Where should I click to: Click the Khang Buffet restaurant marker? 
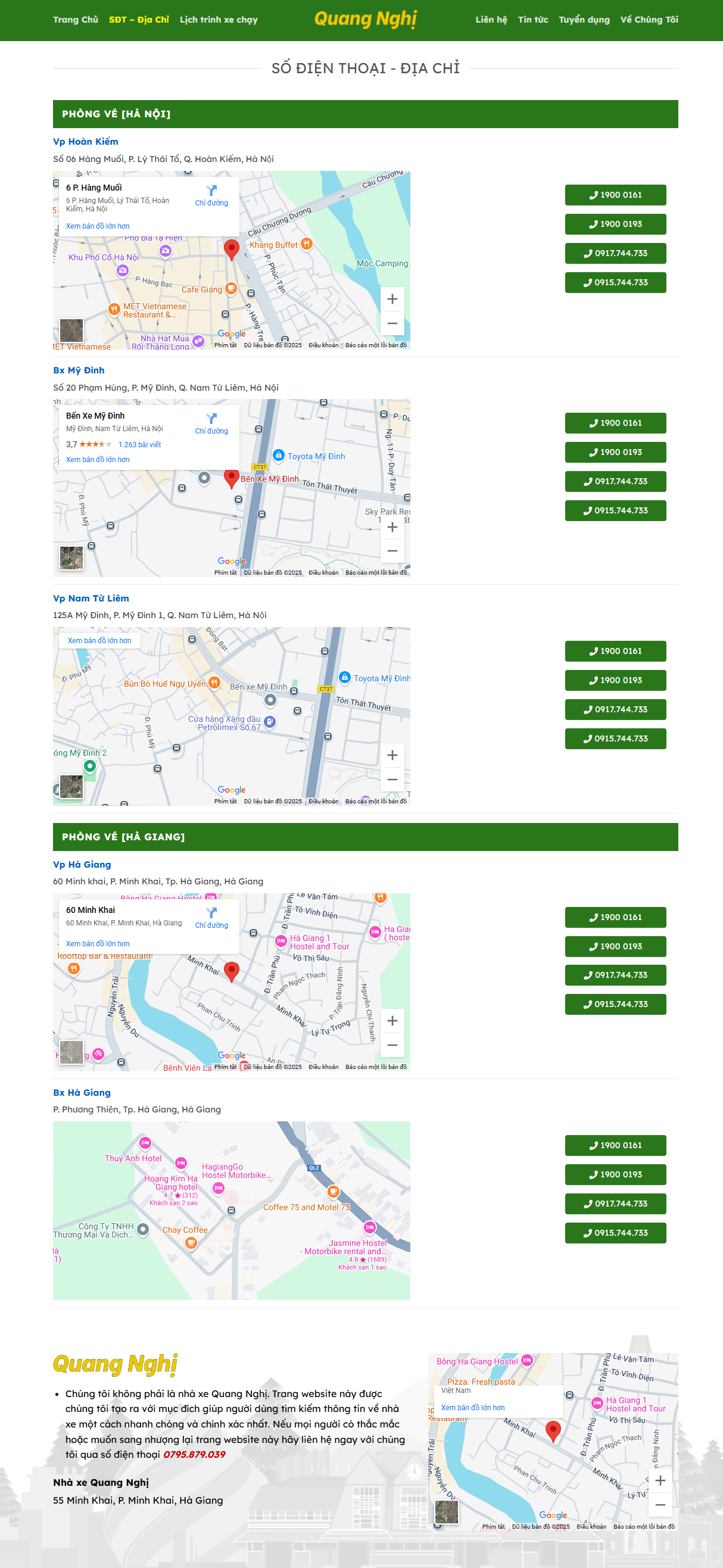click(307, 244)
